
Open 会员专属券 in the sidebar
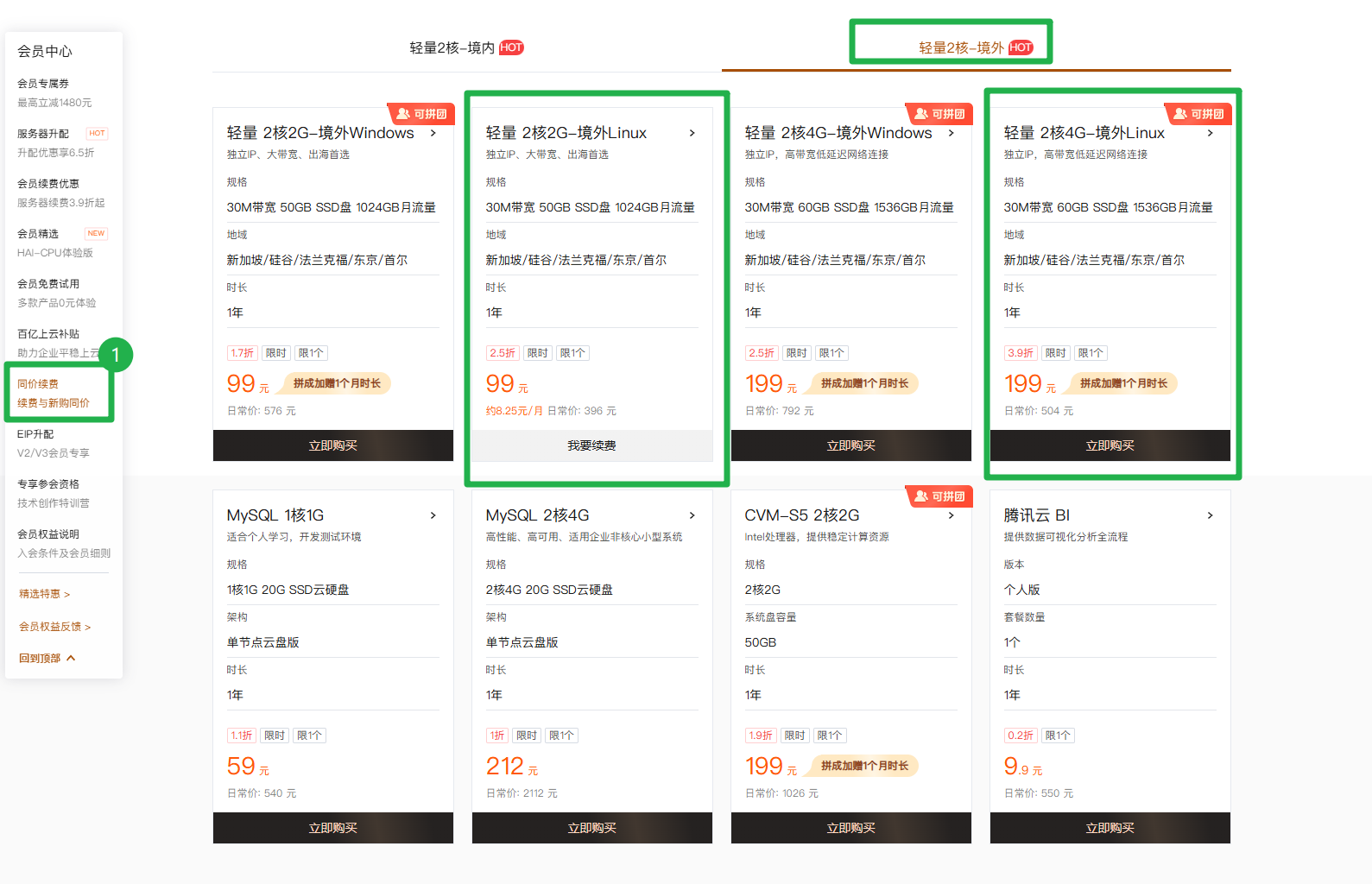tap(43, 84)
